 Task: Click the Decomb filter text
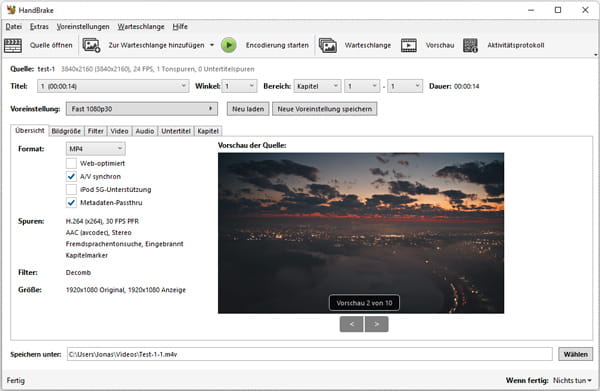[78, 272]
